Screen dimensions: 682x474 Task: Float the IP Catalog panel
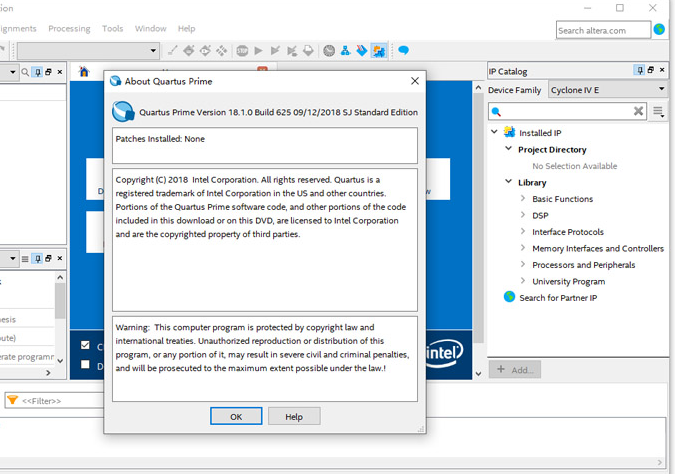point(651,70)
